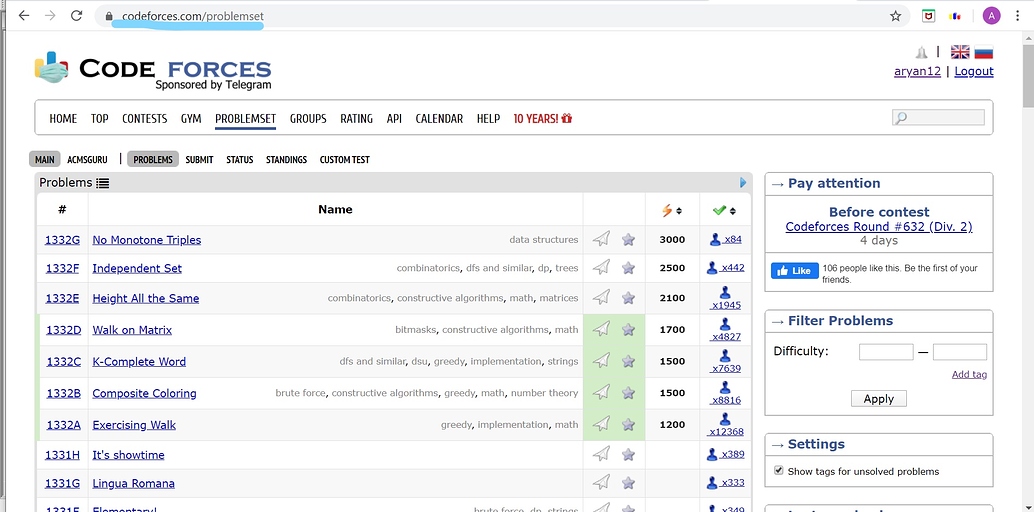
Task: Open the SUBMIT tab
Action: [x=199, y=160]
